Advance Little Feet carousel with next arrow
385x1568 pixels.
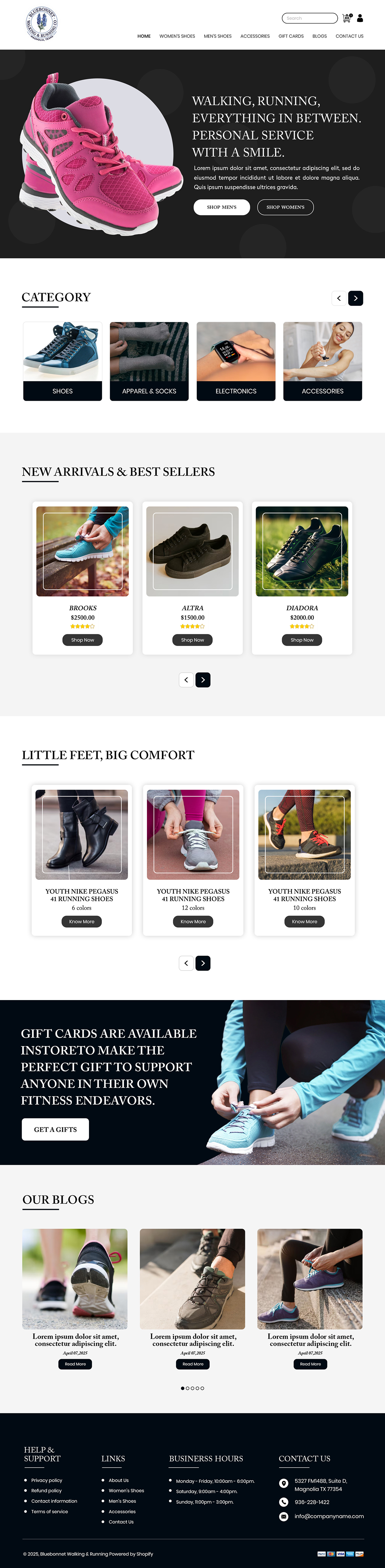coord(203,963)
